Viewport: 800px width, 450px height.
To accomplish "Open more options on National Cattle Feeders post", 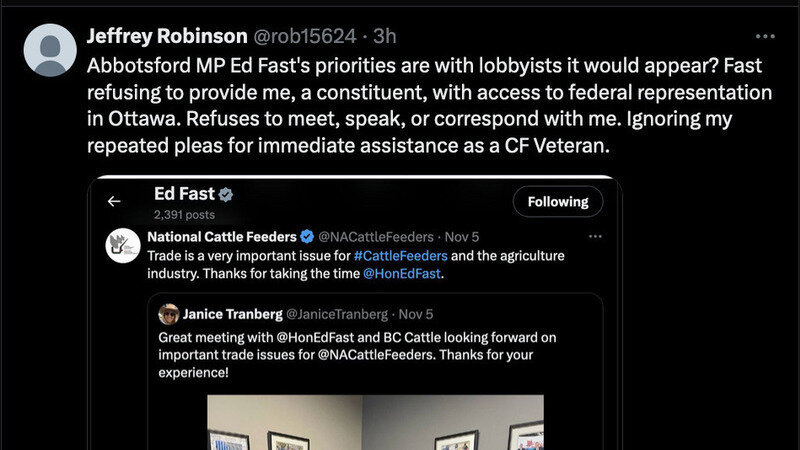I will pyautogui.click(x=595, y=237).
